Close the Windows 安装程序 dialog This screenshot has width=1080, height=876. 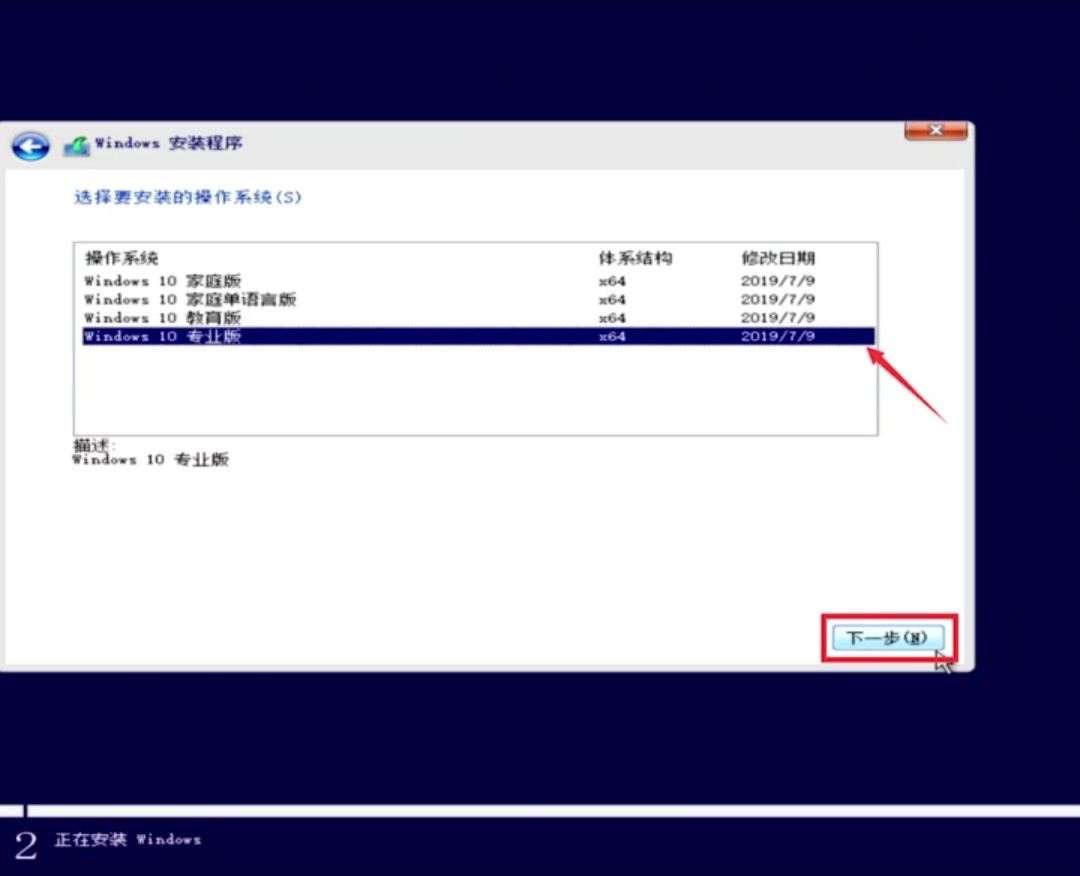coord(935,130)
